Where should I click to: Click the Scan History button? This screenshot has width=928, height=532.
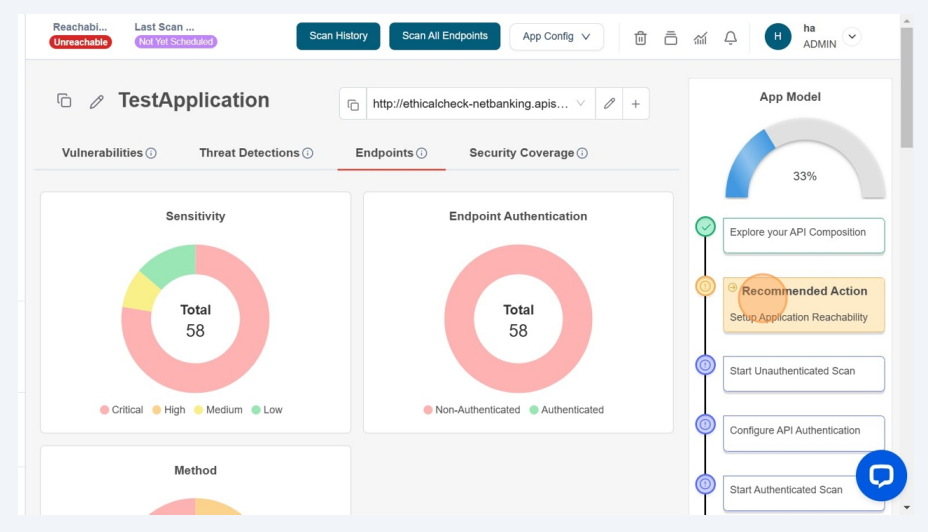click(x=338, y=36)
